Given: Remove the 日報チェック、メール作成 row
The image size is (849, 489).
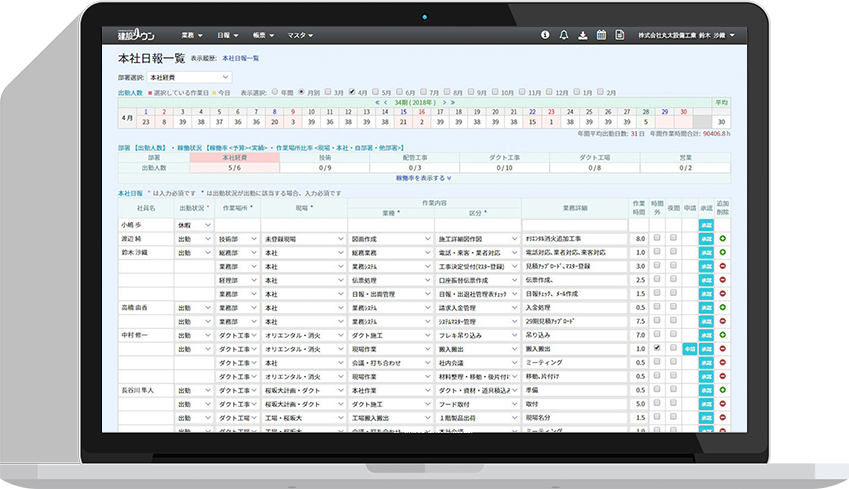Looking at the screenshot, I should coord(722,294).
